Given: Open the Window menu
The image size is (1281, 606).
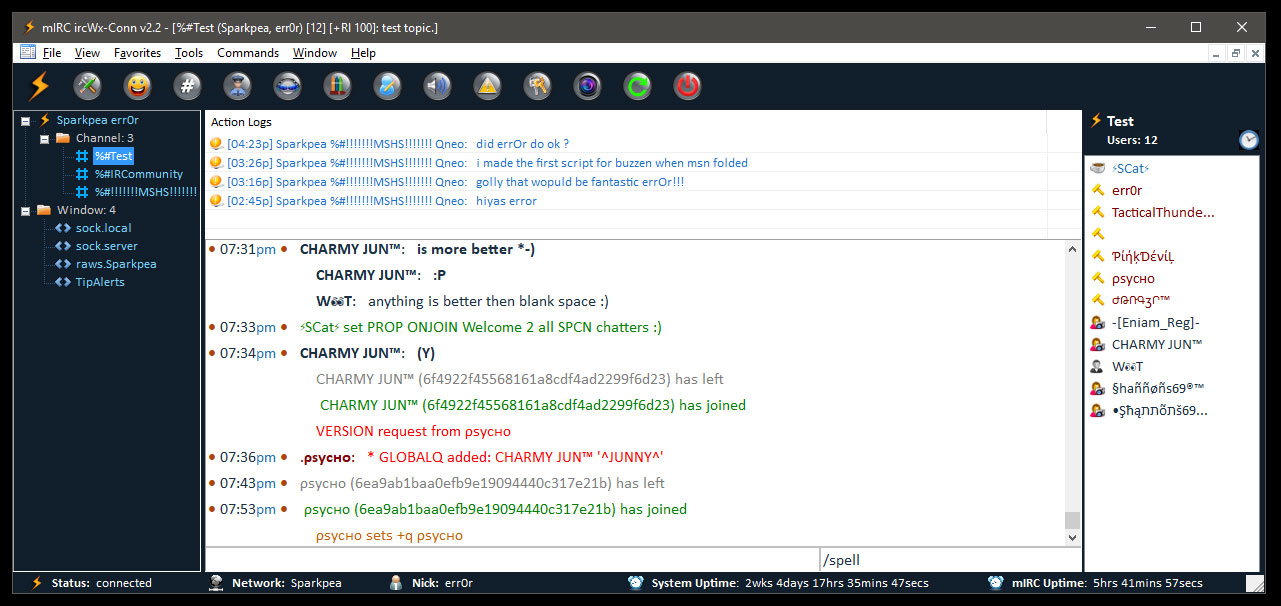Looking at the screenshot, I should click(315, 53).
